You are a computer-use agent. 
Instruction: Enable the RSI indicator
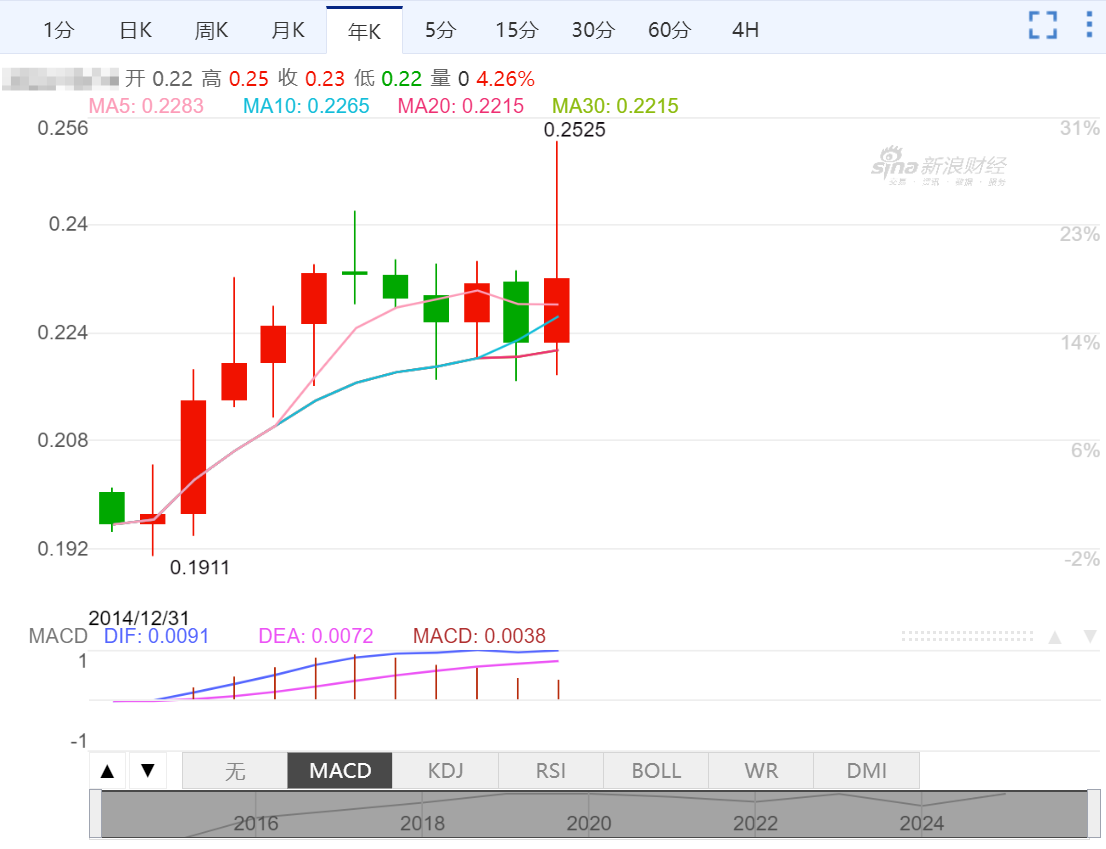point(550,771)
